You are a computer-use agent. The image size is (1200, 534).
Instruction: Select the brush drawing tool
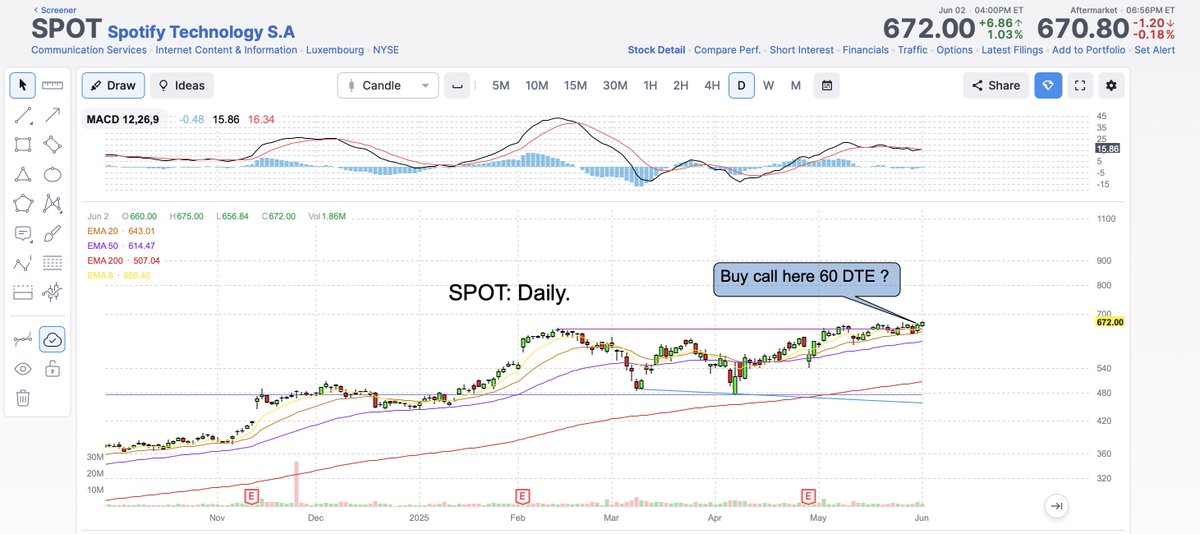click(53, 234)
